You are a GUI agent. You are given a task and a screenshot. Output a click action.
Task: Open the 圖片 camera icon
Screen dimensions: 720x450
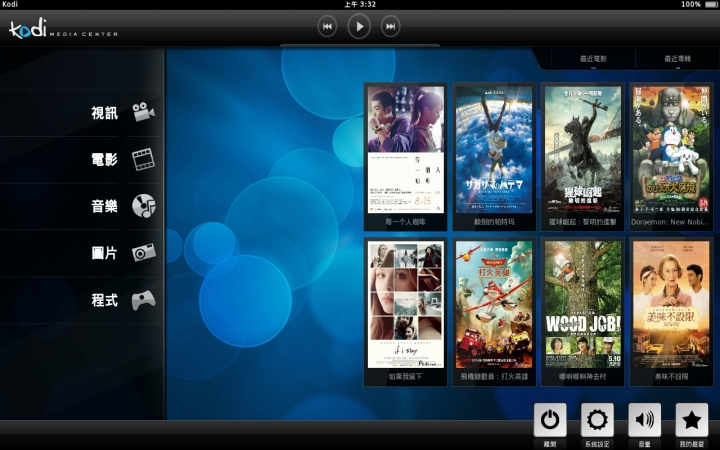[144, 252]
